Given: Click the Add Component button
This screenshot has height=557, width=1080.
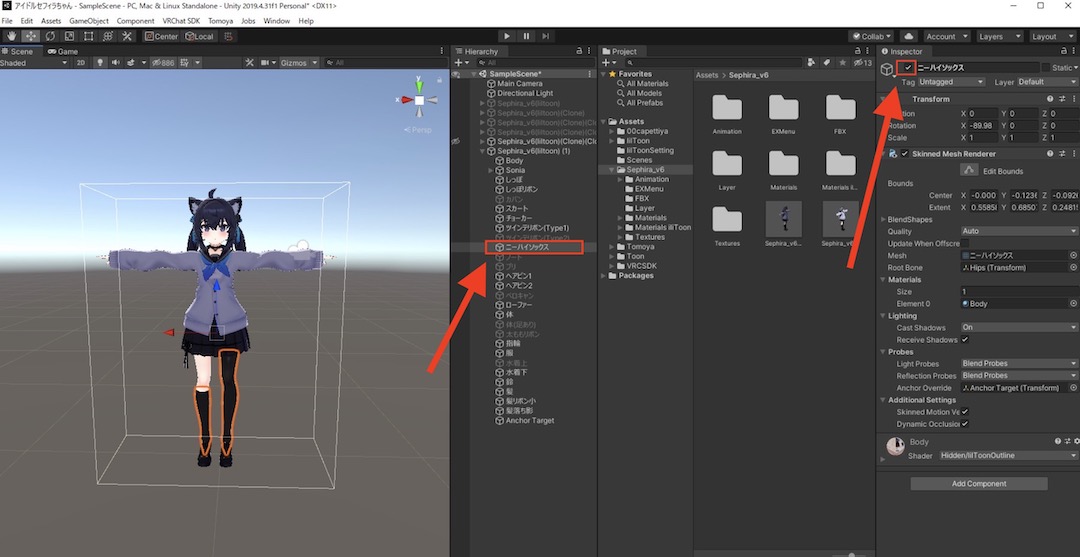Looking at the screenshot, I should coord(979,483).
